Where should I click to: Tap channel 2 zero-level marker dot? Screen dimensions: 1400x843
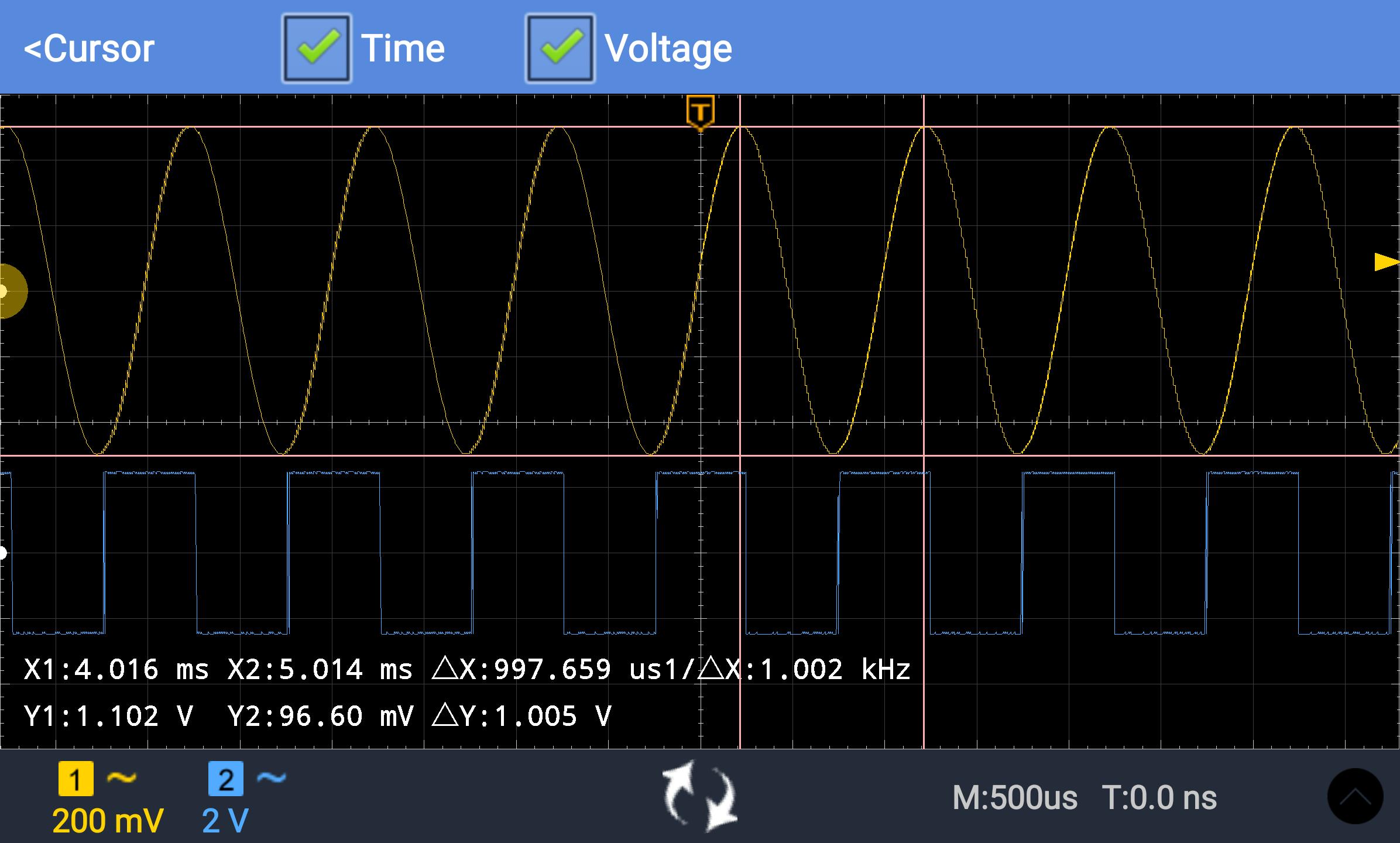(3, 552)
